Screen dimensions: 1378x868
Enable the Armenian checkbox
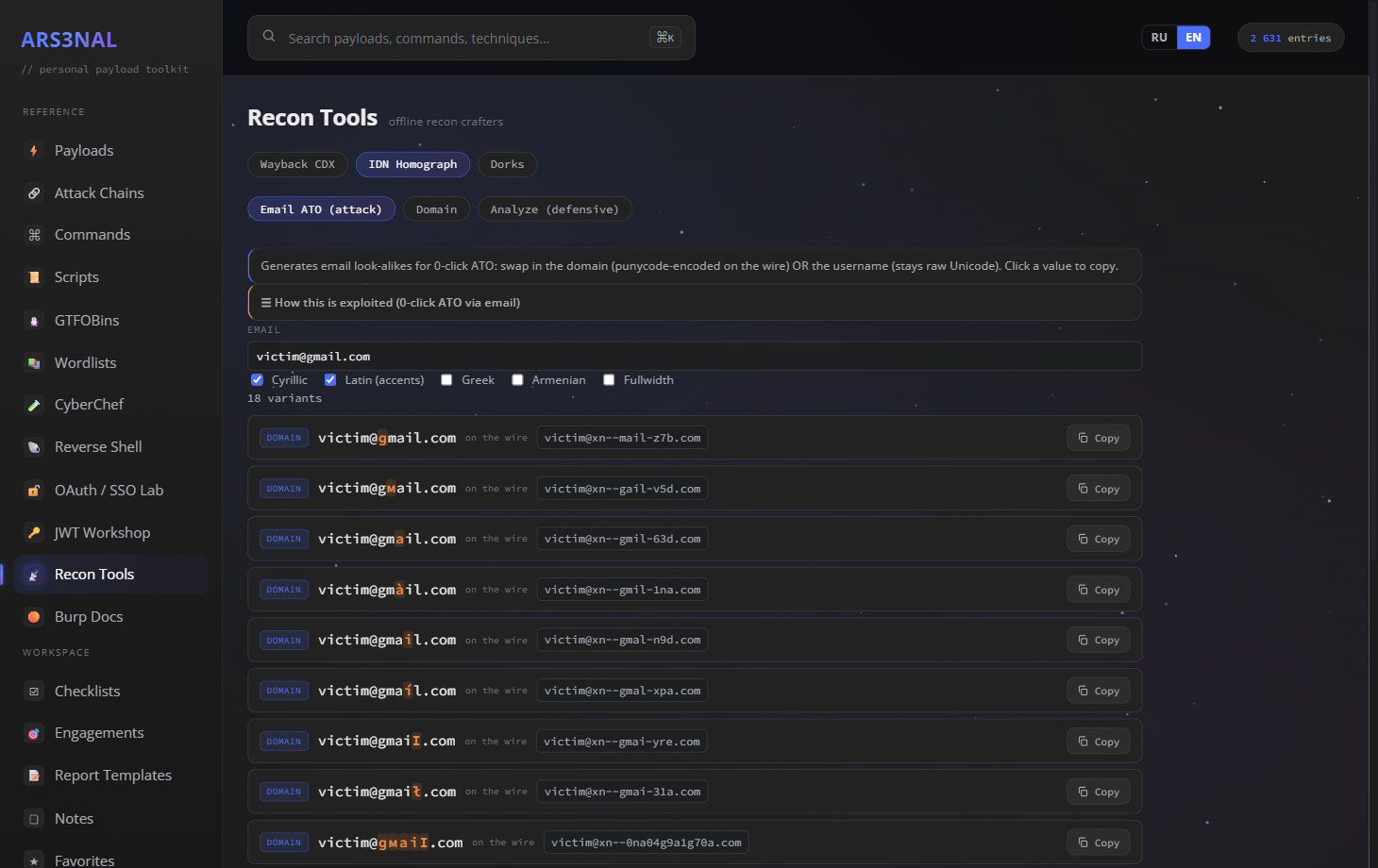pyautogui.click(x=517, y=380)
